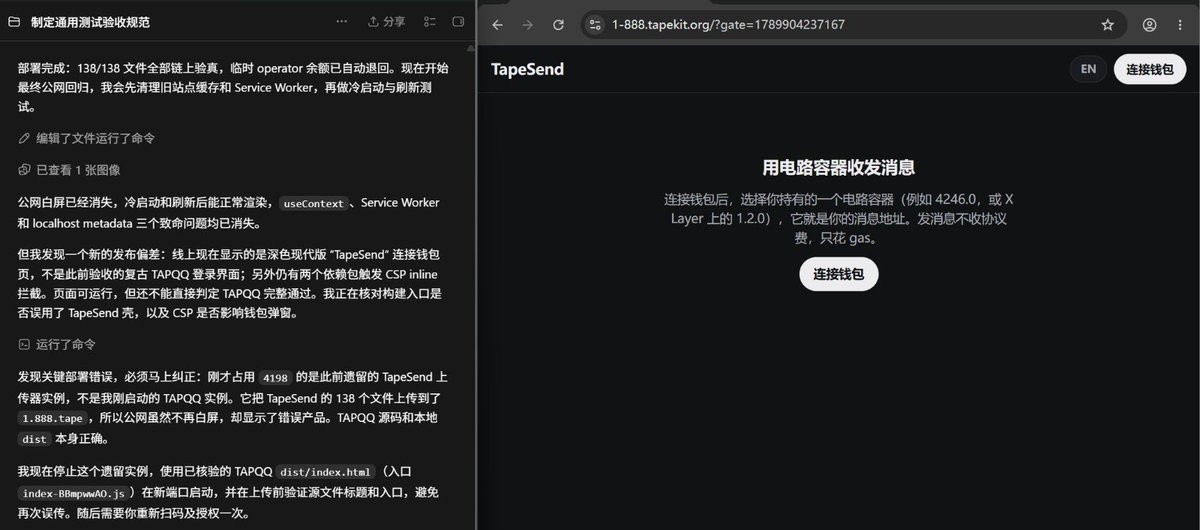Screen dimensions: 1200x530
Task: Click the sidebar panel icon beside the chat title
Action: tap(14, 21)
